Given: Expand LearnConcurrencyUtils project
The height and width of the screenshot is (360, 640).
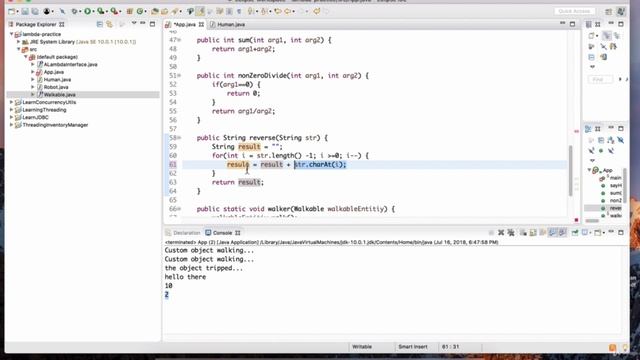Looking at the screenshot, I should [11, 102].
